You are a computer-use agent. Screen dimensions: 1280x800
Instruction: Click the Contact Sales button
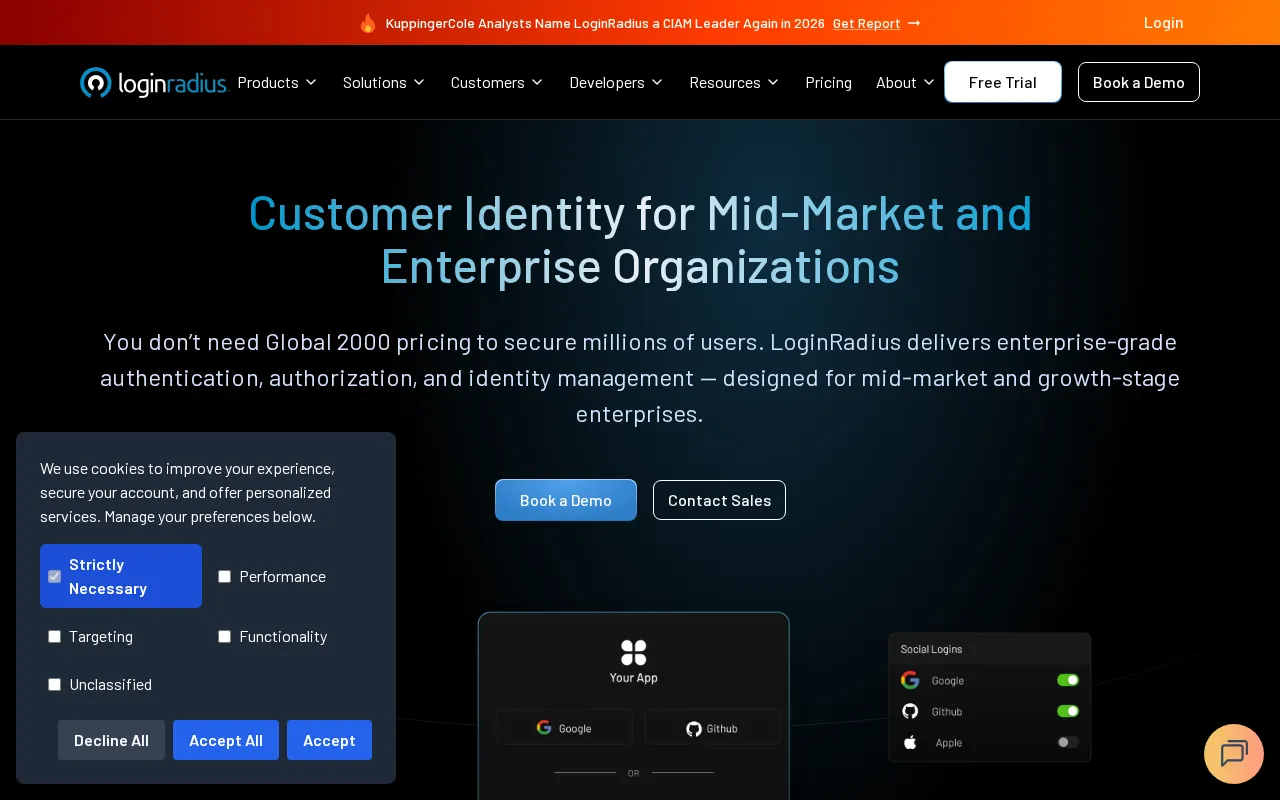tap(720, 500)
